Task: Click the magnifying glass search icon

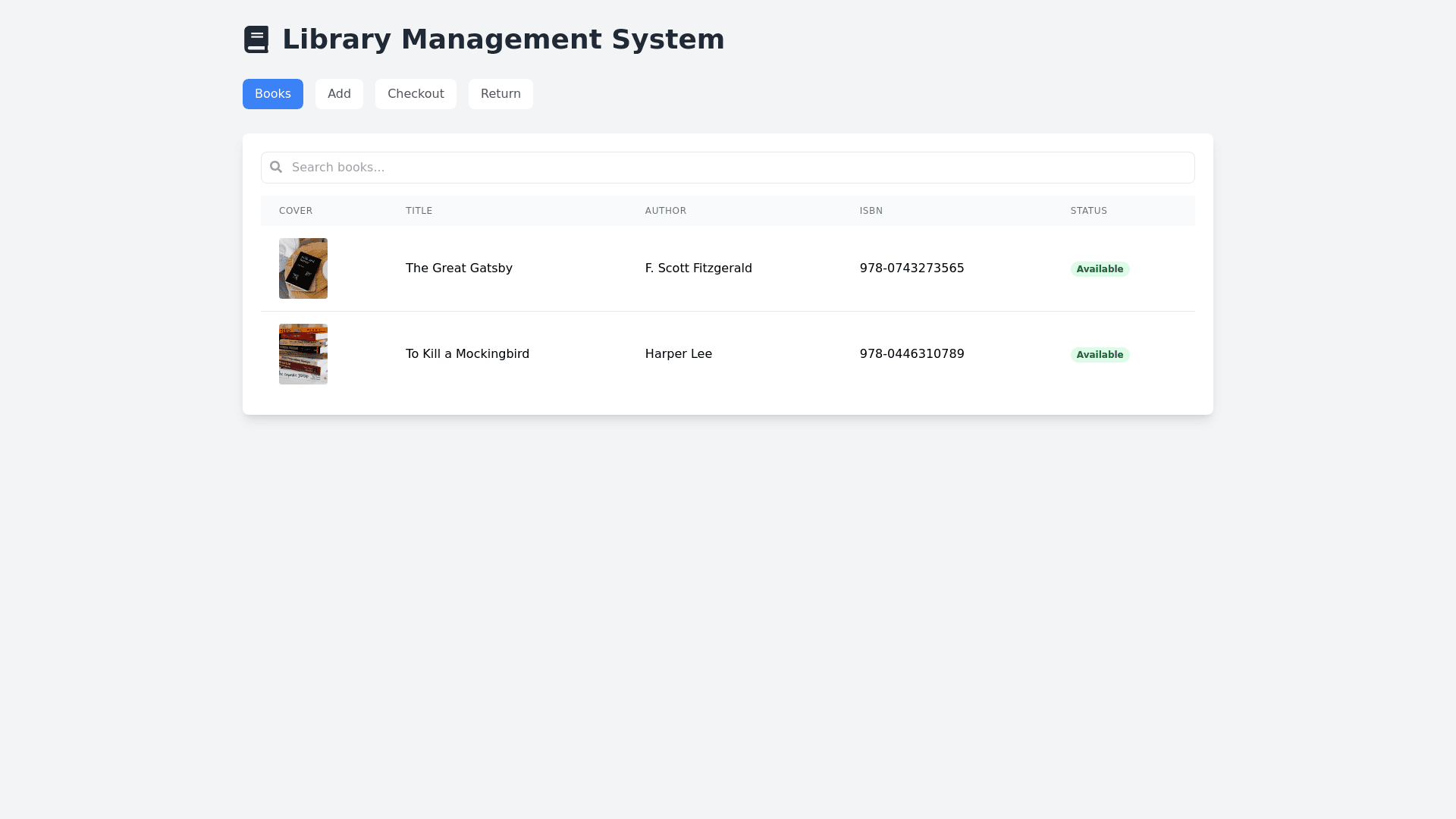Action: click(276, 167)
